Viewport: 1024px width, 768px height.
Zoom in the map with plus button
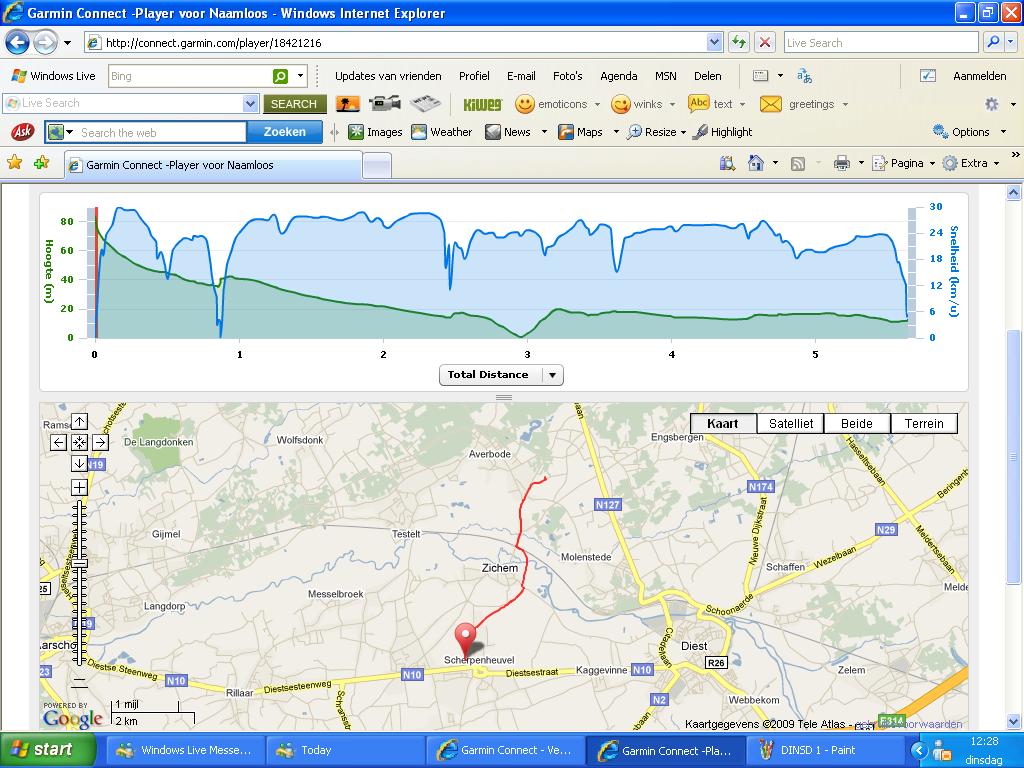pyautogui.click(x=79, y=487)
